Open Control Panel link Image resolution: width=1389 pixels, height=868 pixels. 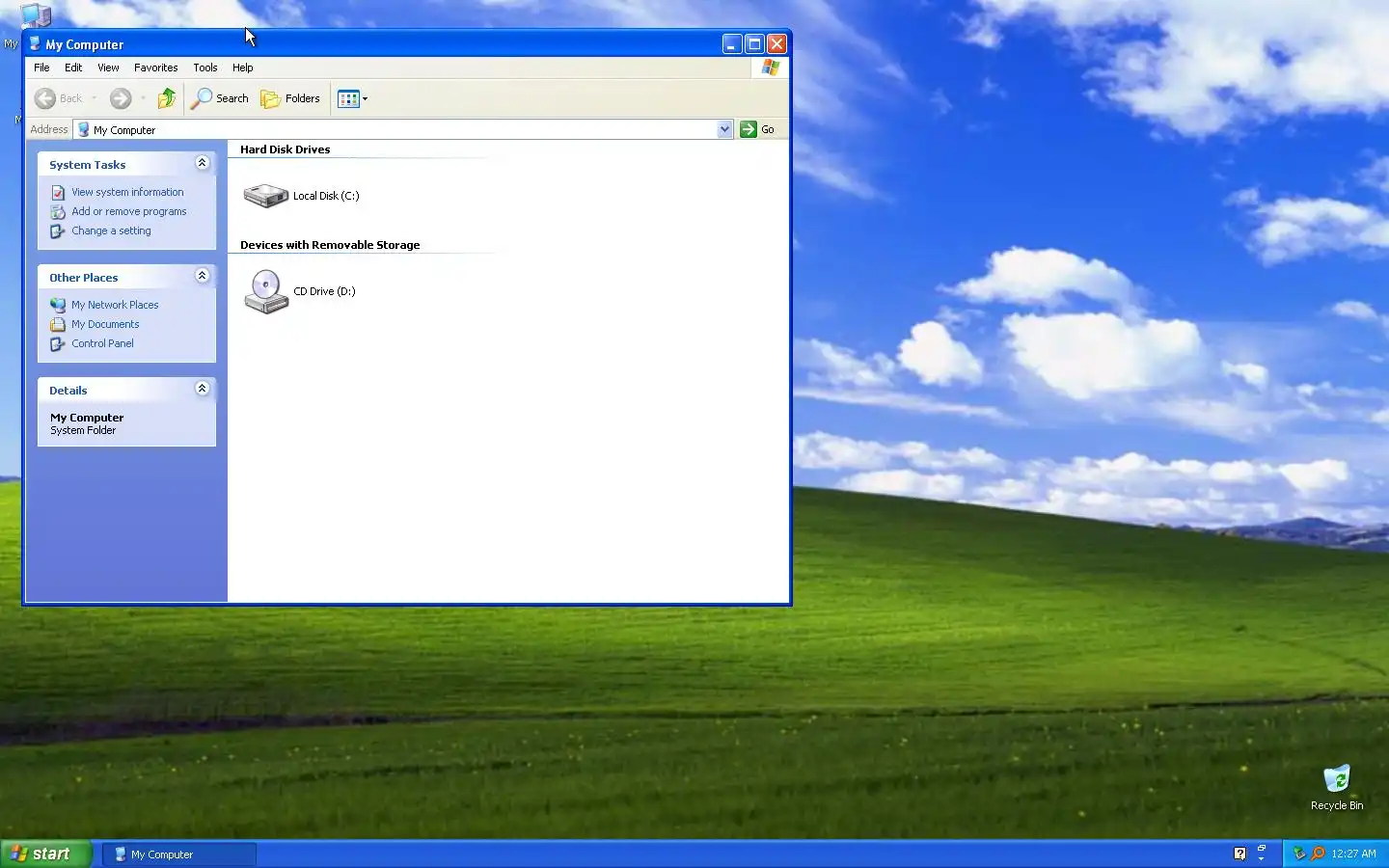tap(102, 343)
